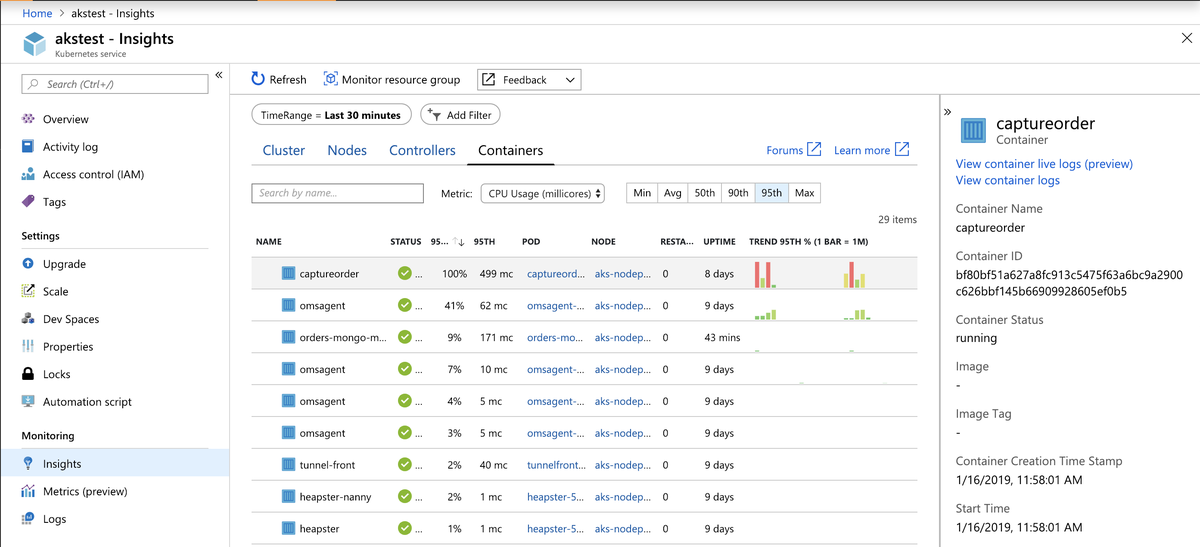1200x547 pixels.
Task: Switch to the Nodes tab
Action: click(347, 150)
